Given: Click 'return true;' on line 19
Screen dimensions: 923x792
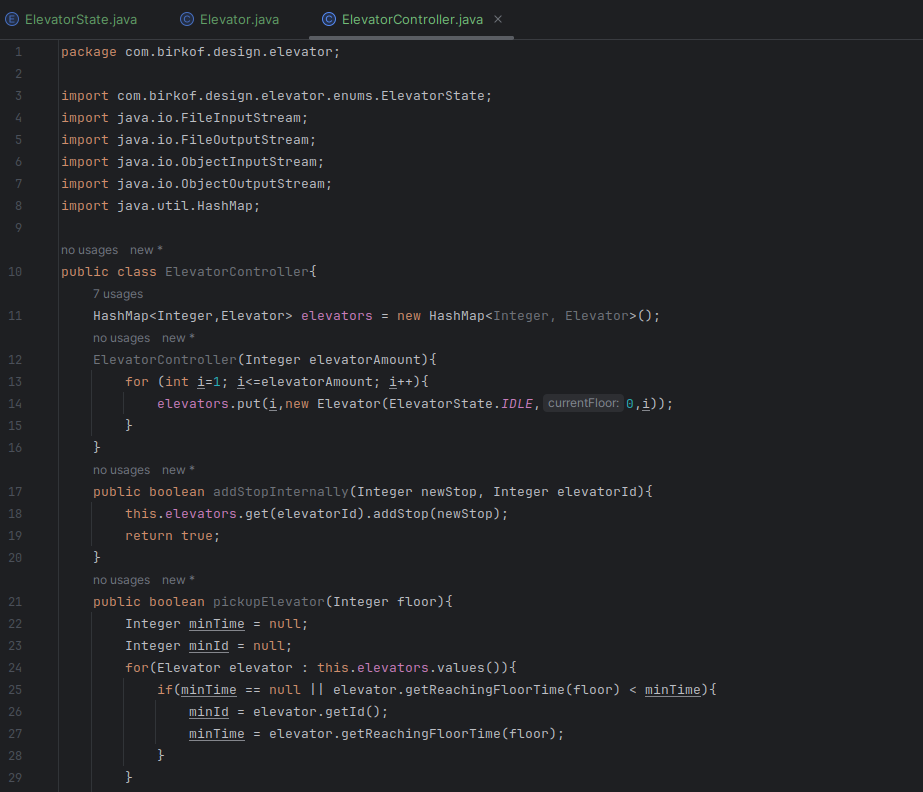Looking at the screenshot, I should tap(172, 536).
